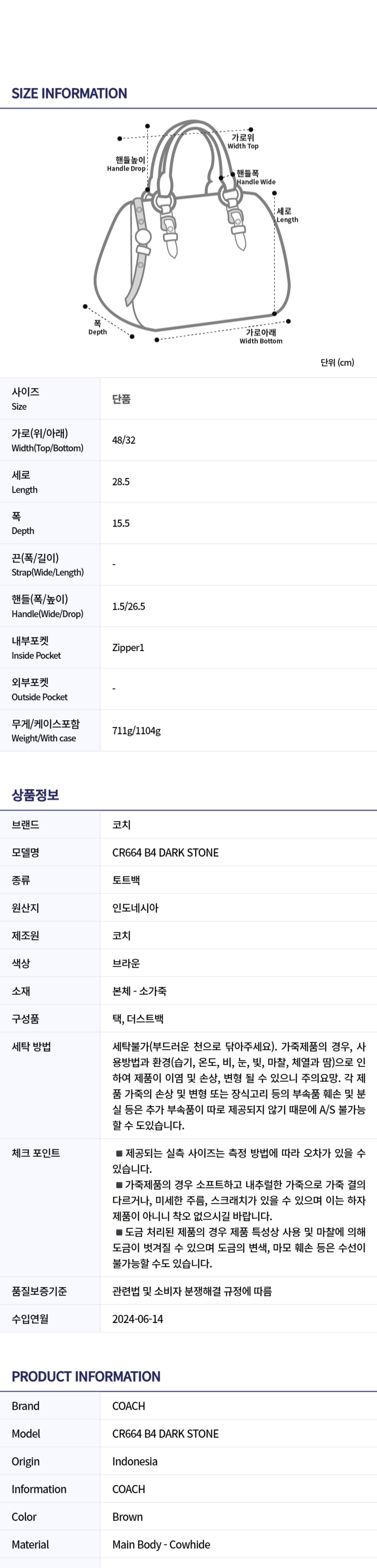The image size is (377, 1568).
Task: Select the 28.5 length value
Action: (x=121, y=481)
